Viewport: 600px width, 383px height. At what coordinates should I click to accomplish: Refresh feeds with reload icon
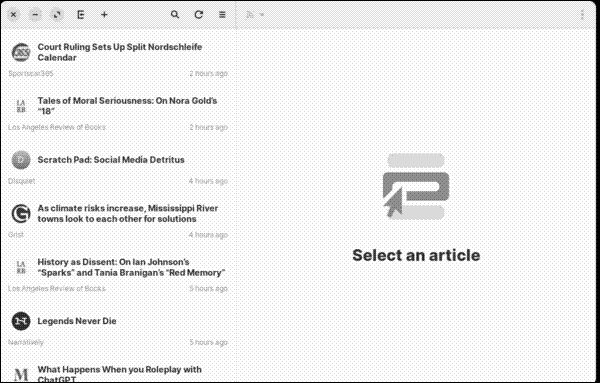(x=199, y=15)
